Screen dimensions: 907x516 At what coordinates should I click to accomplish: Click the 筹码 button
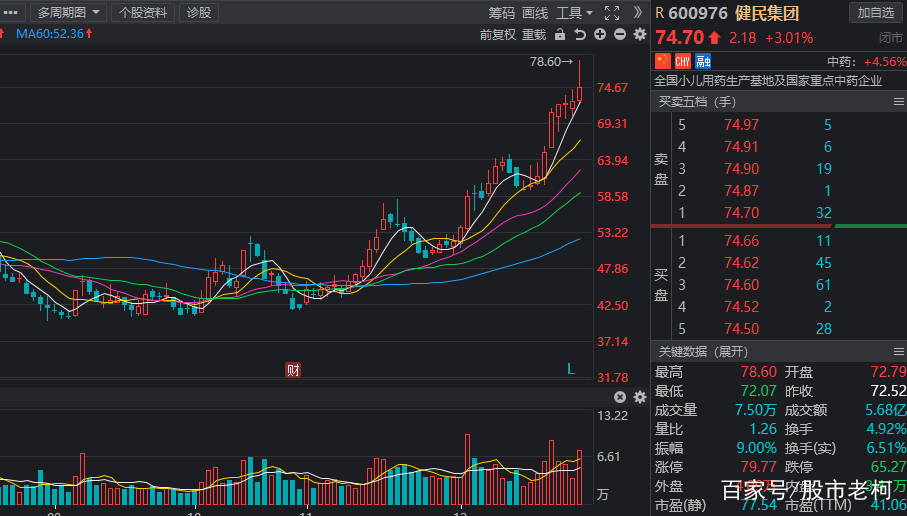click(x=502, y=12)
